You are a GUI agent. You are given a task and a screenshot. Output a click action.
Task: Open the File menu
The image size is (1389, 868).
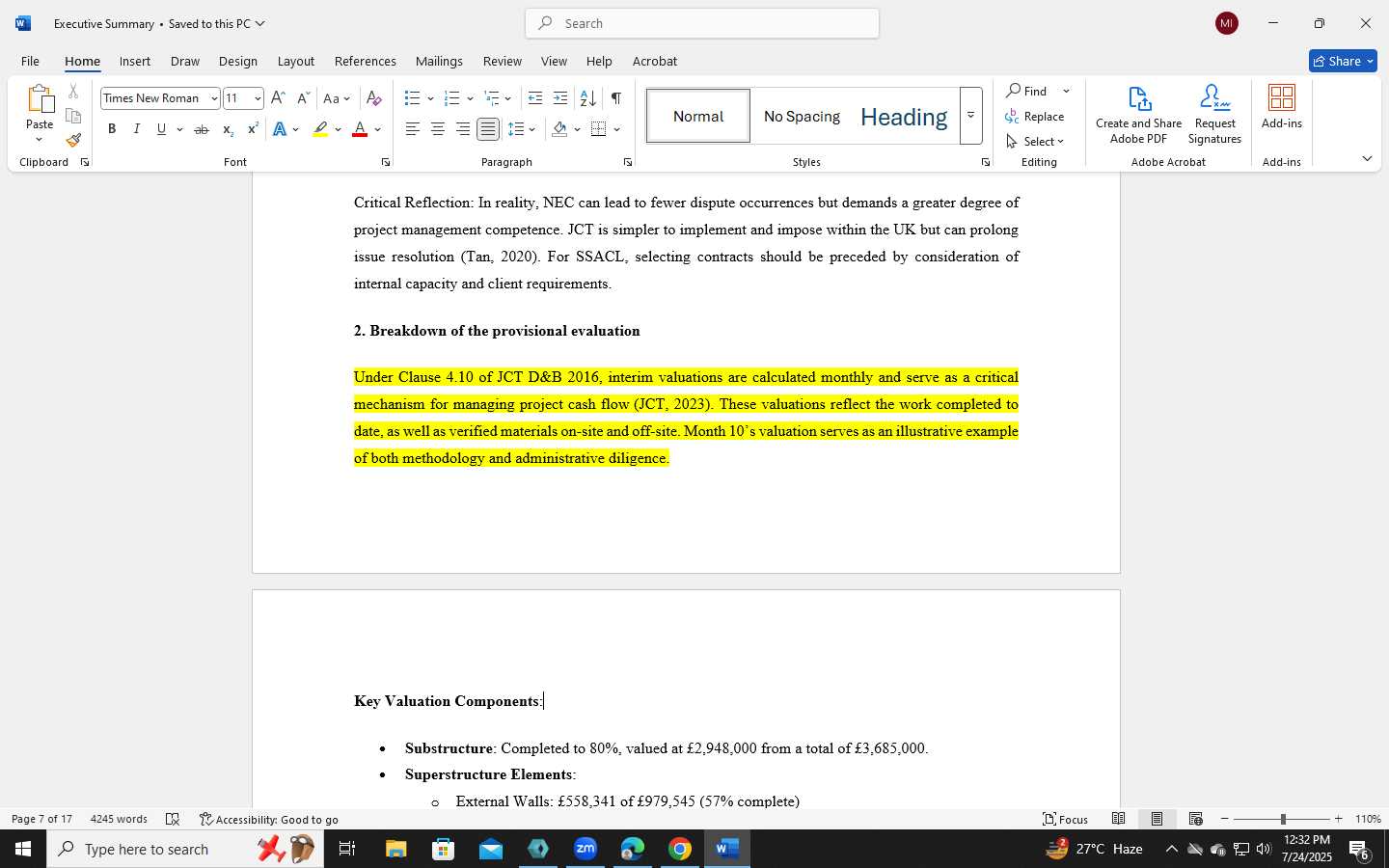click(31, 61)
